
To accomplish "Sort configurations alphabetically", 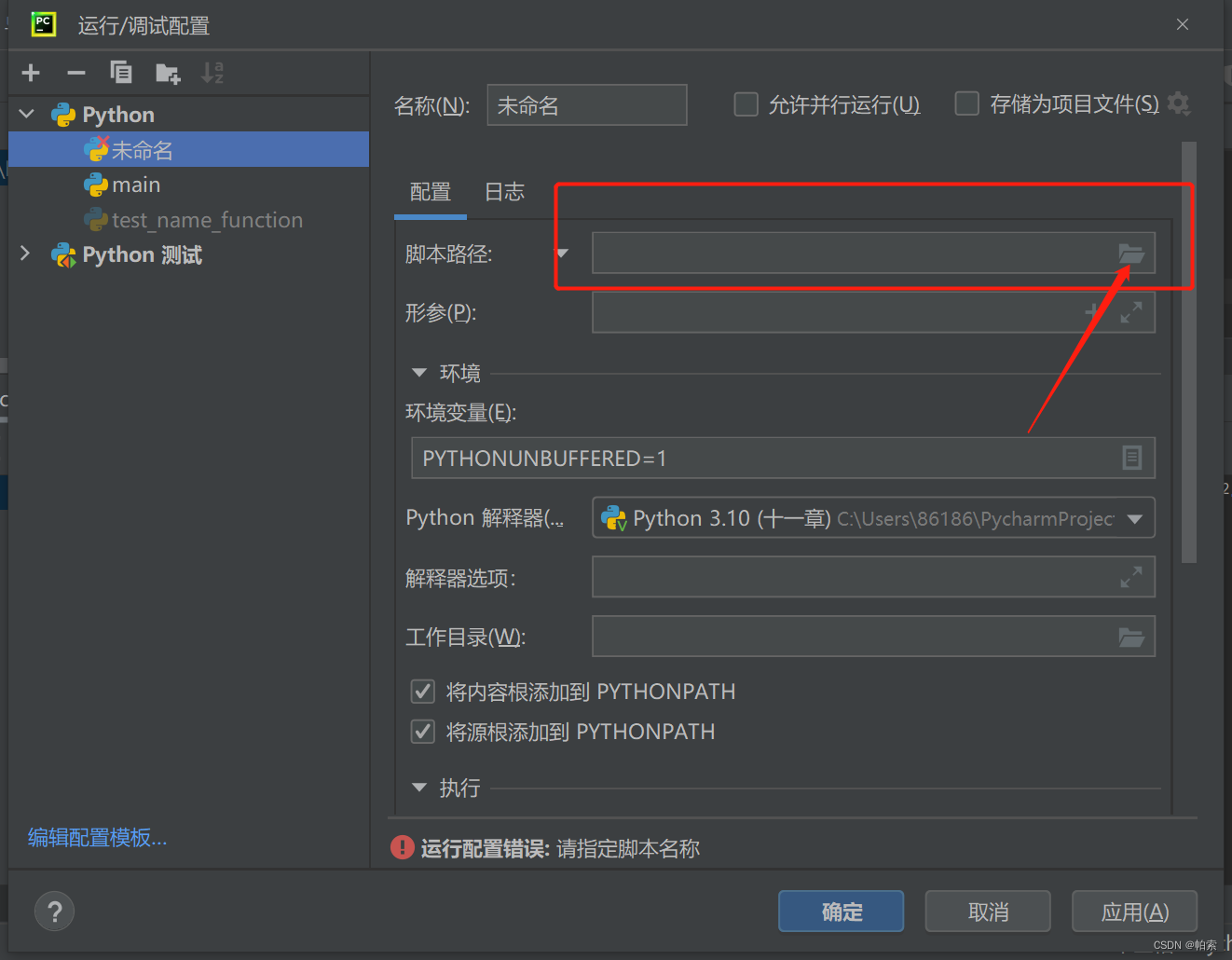I will click(x=212, y=72).
